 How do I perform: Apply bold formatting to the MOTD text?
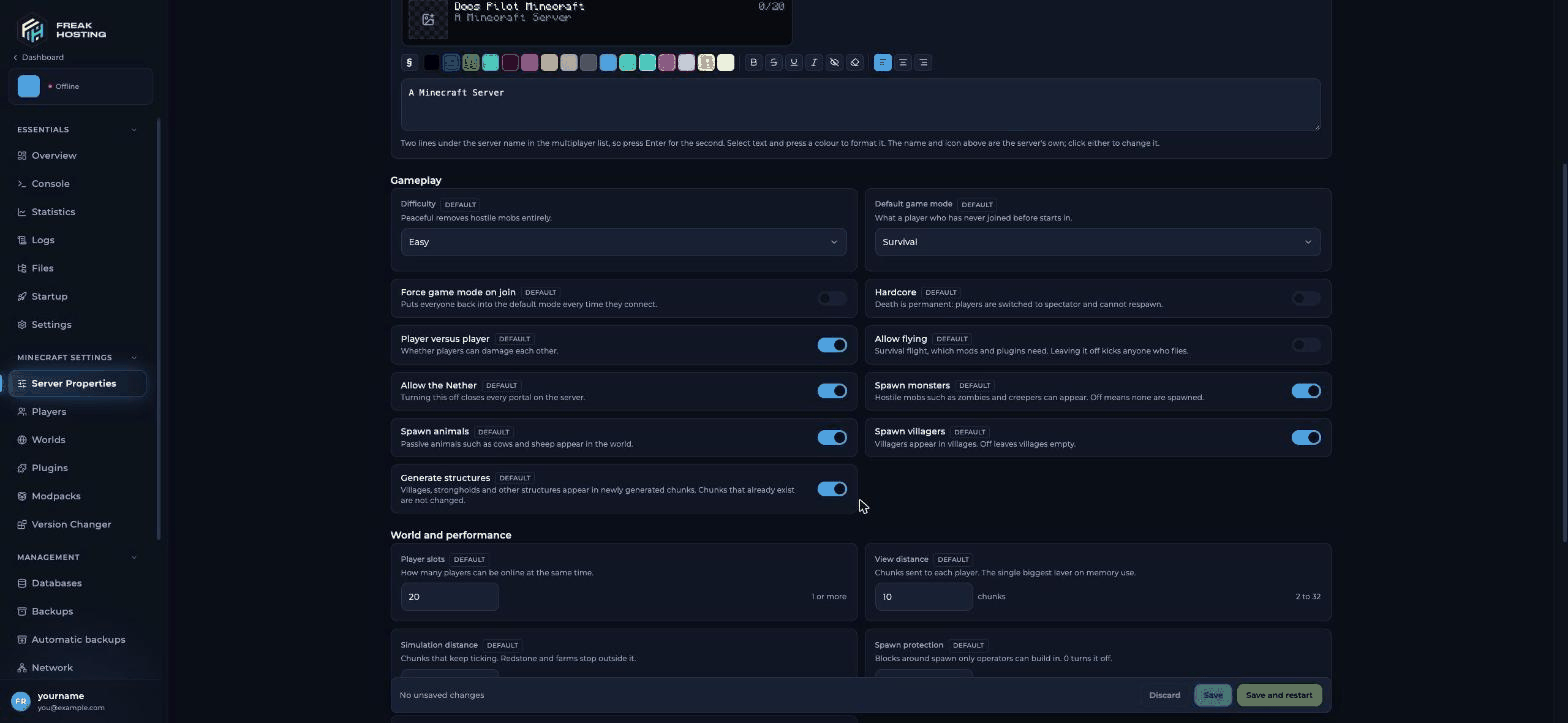(754, 62)
